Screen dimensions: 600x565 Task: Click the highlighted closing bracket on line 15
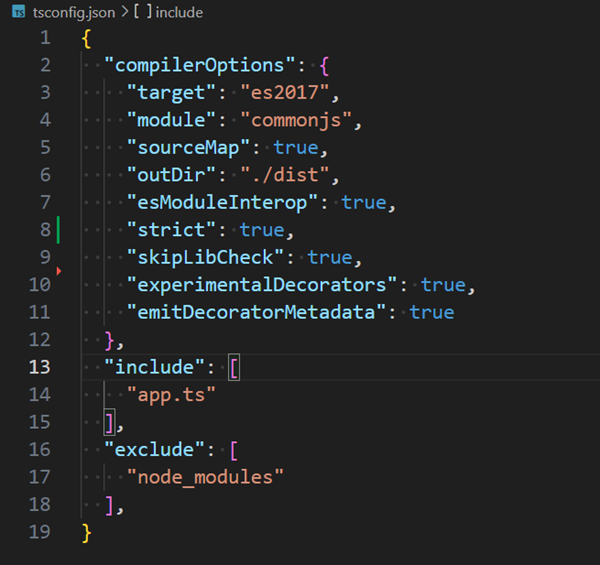click(x=109, y=423)
